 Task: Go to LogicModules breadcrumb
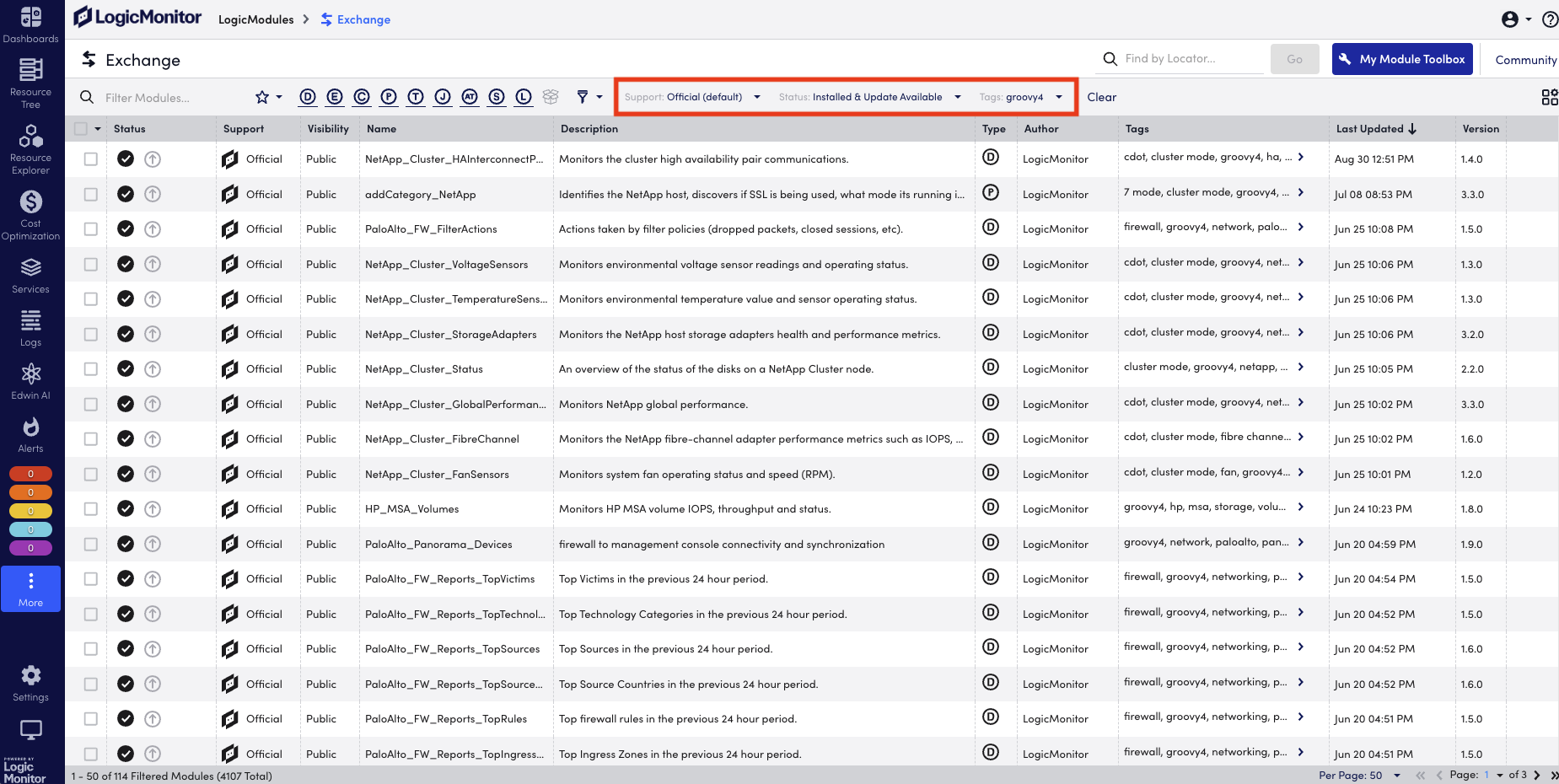pyautogui.click(x=255, y=19)
